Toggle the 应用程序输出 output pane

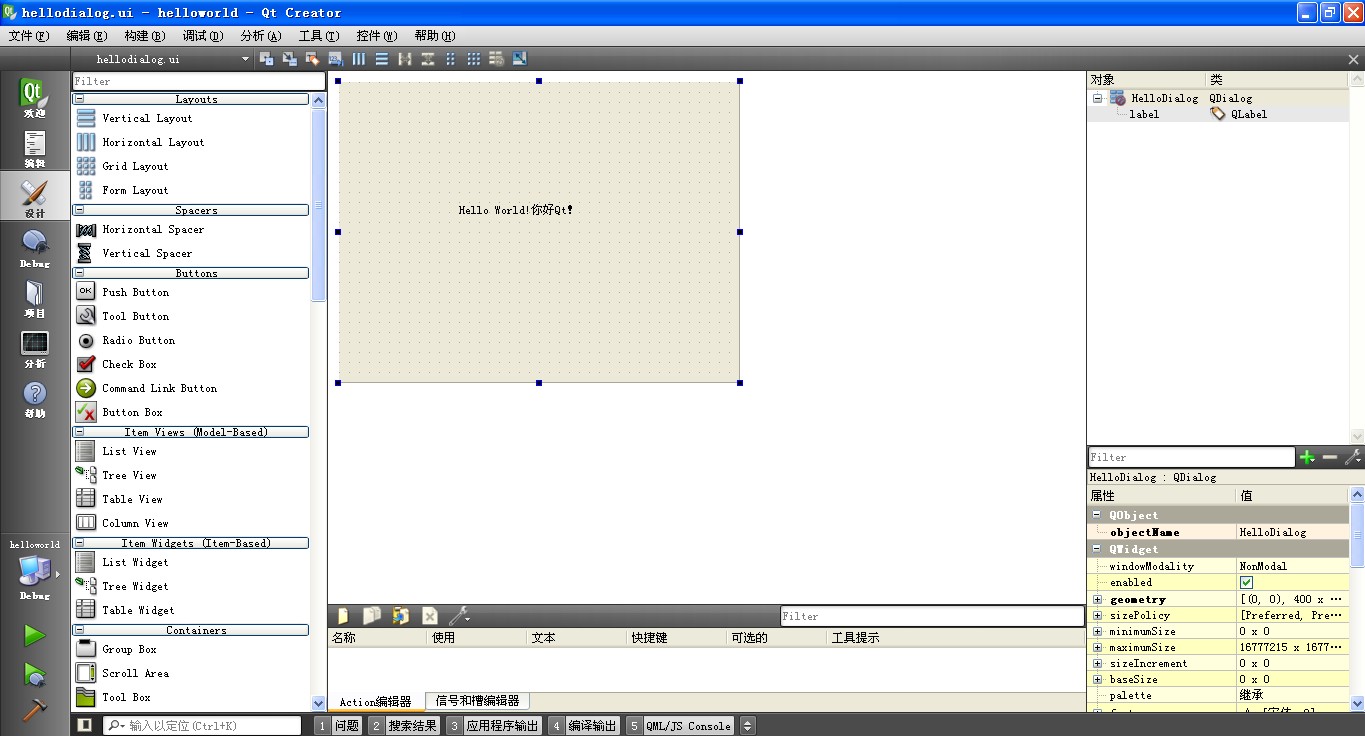[494, 726]
